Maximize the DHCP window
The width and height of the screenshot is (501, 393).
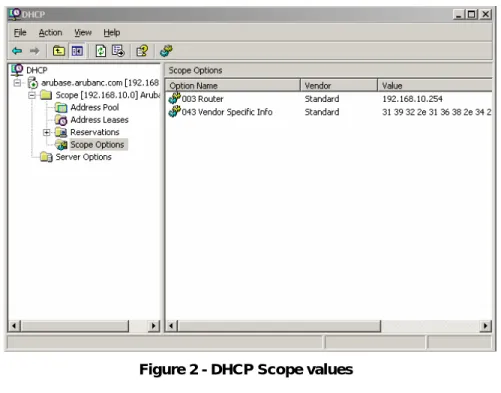[x=472, y=14]
